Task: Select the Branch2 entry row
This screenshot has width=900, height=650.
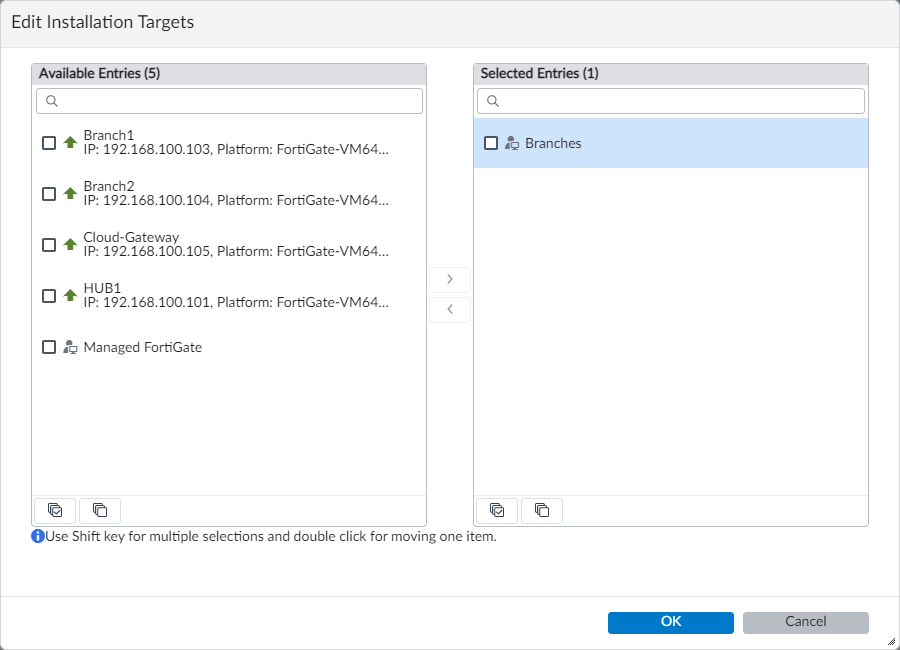Action: coord(235,194)
